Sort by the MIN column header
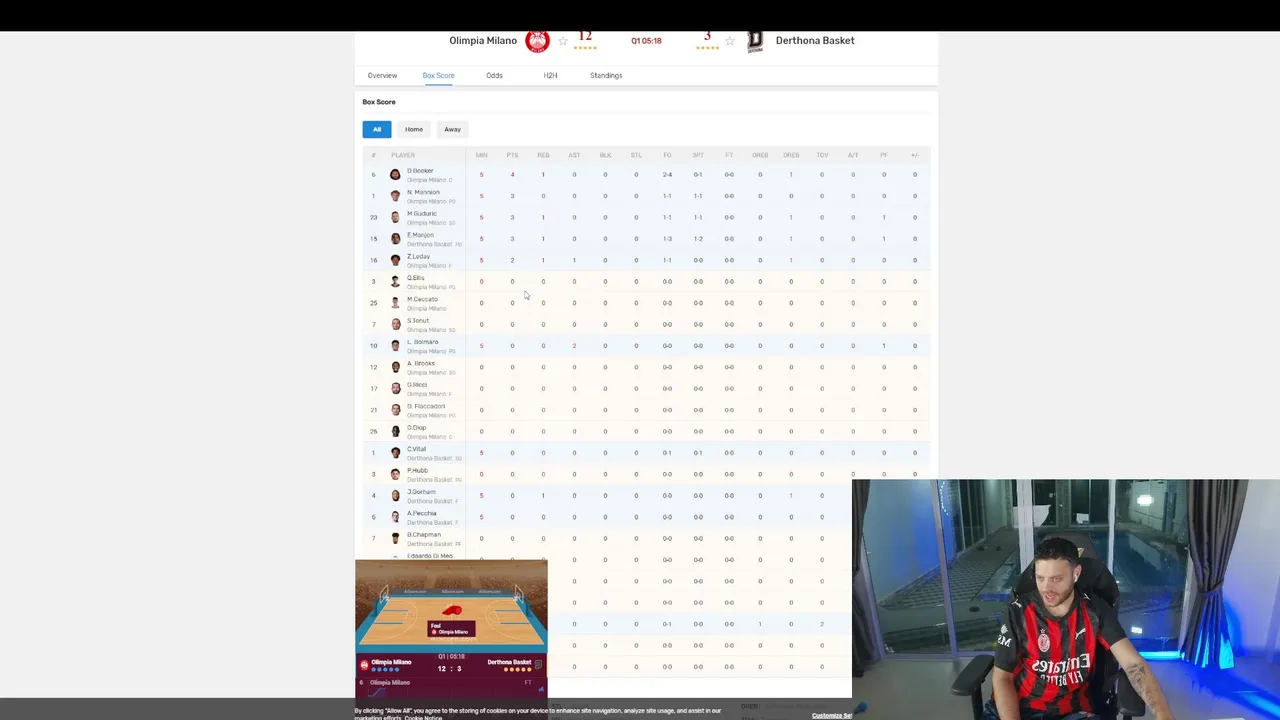 pos(481,155)
